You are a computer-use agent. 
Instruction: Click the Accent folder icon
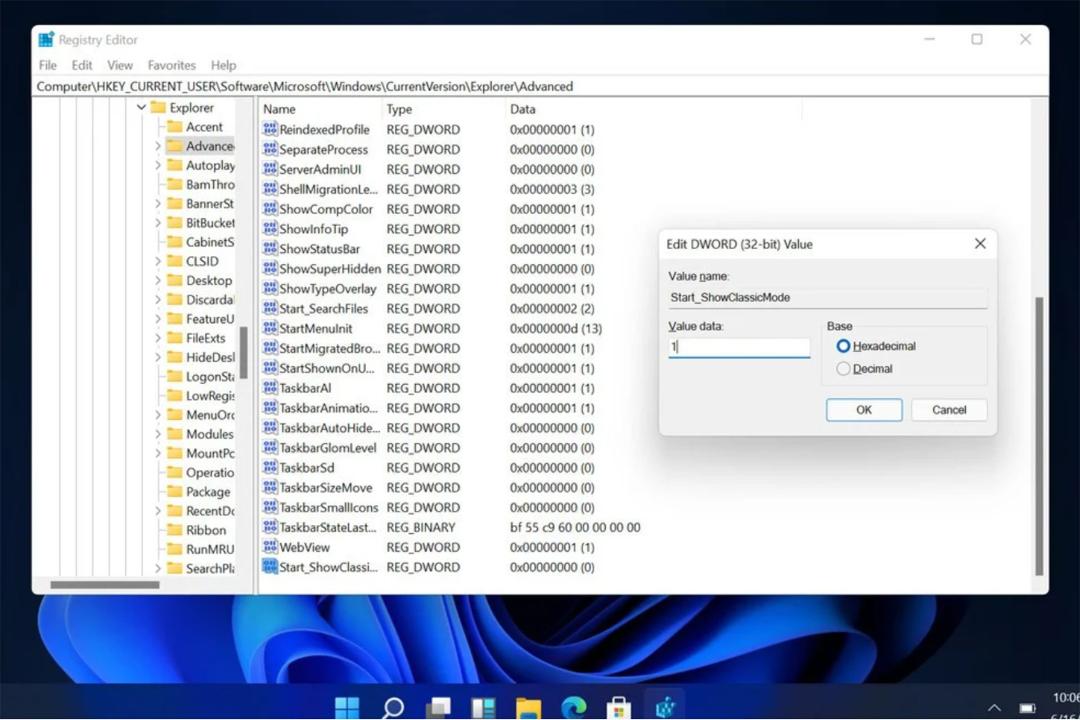175,127
